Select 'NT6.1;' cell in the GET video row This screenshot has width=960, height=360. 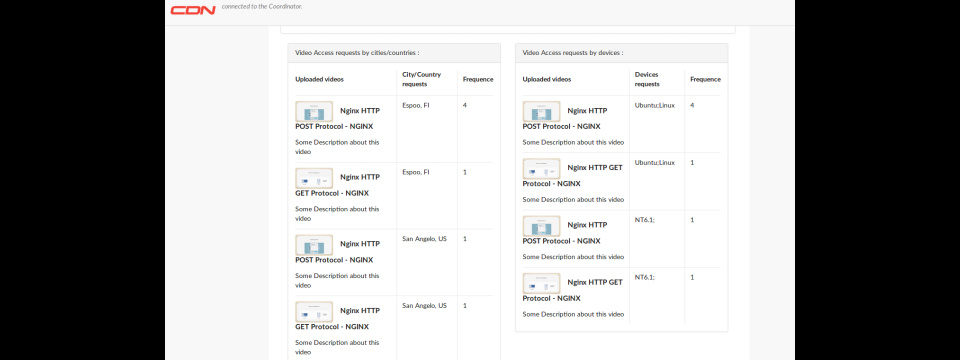click(645, 277)
